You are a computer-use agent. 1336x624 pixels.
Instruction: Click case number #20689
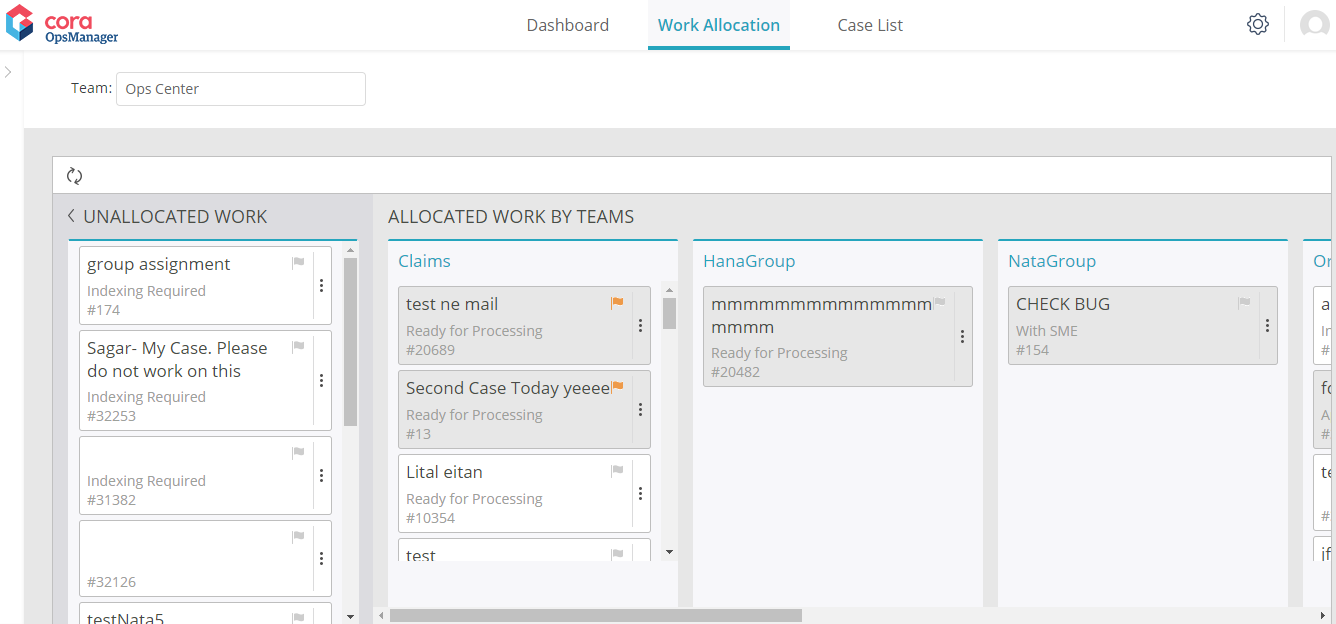[x=430, y=350]
